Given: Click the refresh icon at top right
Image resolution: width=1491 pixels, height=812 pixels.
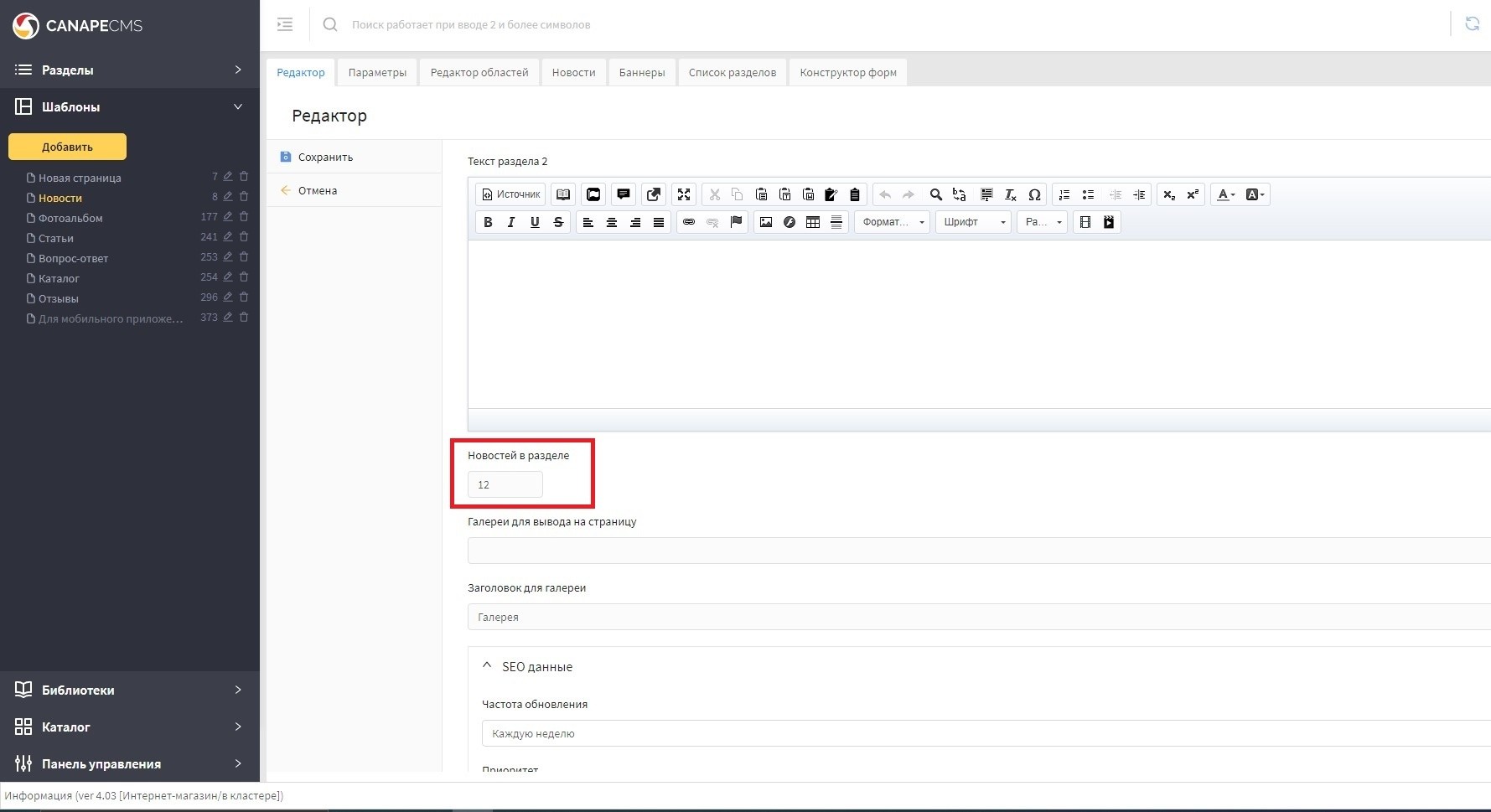Looking at the screenshot, I should coord(1472,24).
